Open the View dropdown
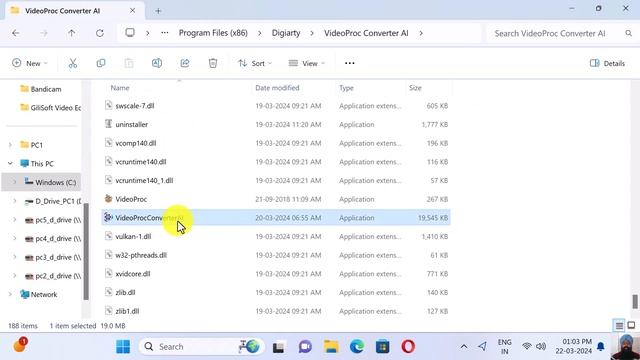640x360 pixels. coord(307,63)
